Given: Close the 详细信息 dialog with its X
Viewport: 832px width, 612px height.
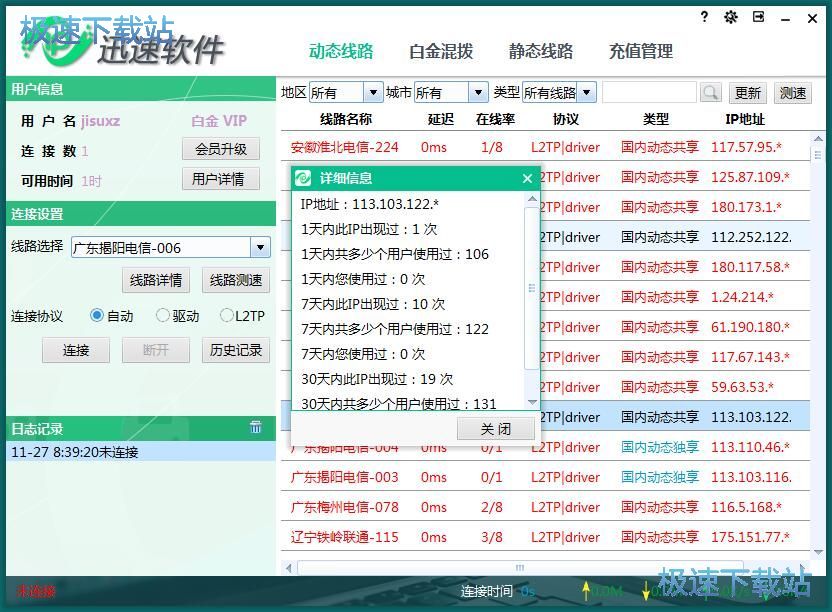Looking at the screenshot, I should [x=528, y=178].
